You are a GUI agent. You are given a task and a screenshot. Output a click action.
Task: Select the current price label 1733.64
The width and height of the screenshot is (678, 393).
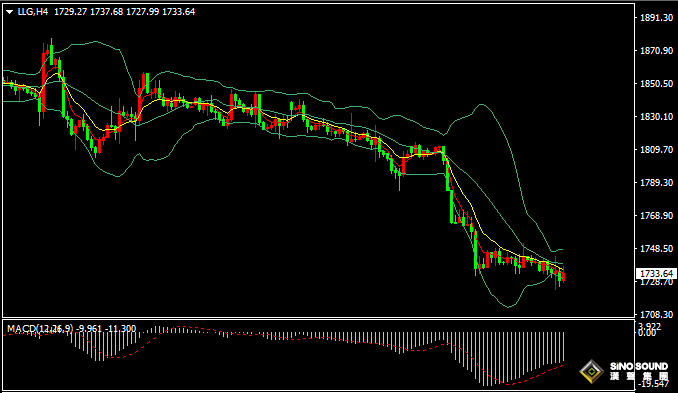[656, 274]
